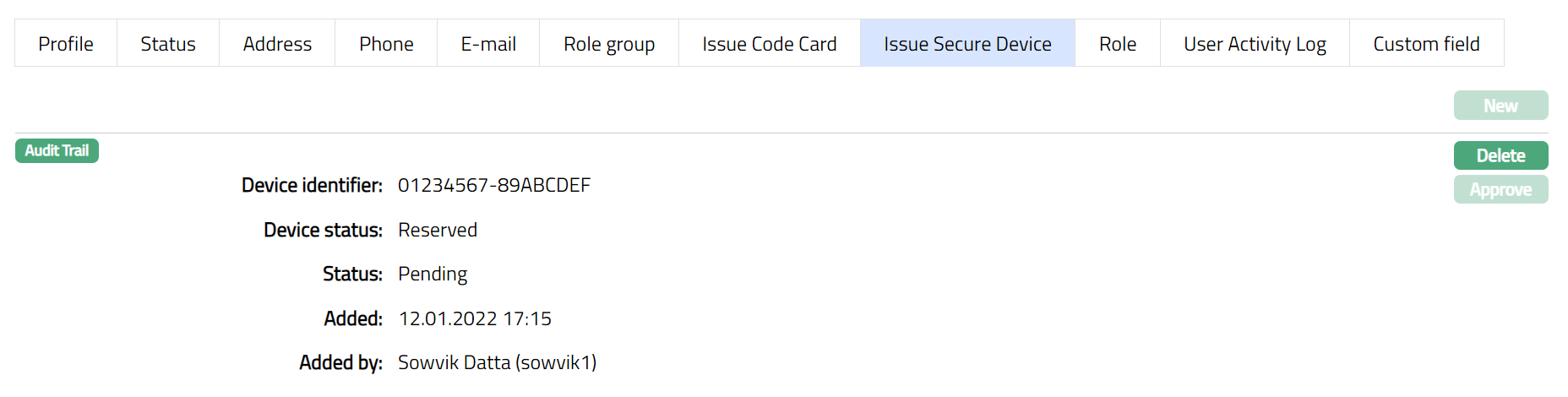Approve the pending secure device
This screenshot has height=397, width=1568.
pyautogui.click(x=1500, y=189)
